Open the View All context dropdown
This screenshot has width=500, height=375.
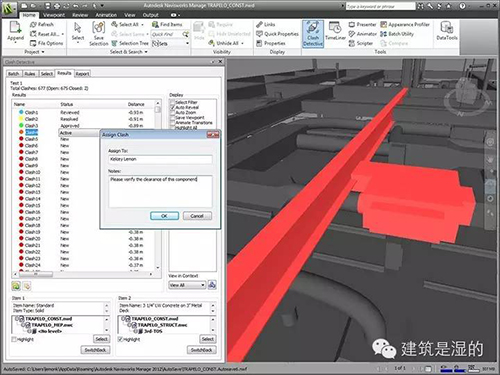tap(187, 285)
